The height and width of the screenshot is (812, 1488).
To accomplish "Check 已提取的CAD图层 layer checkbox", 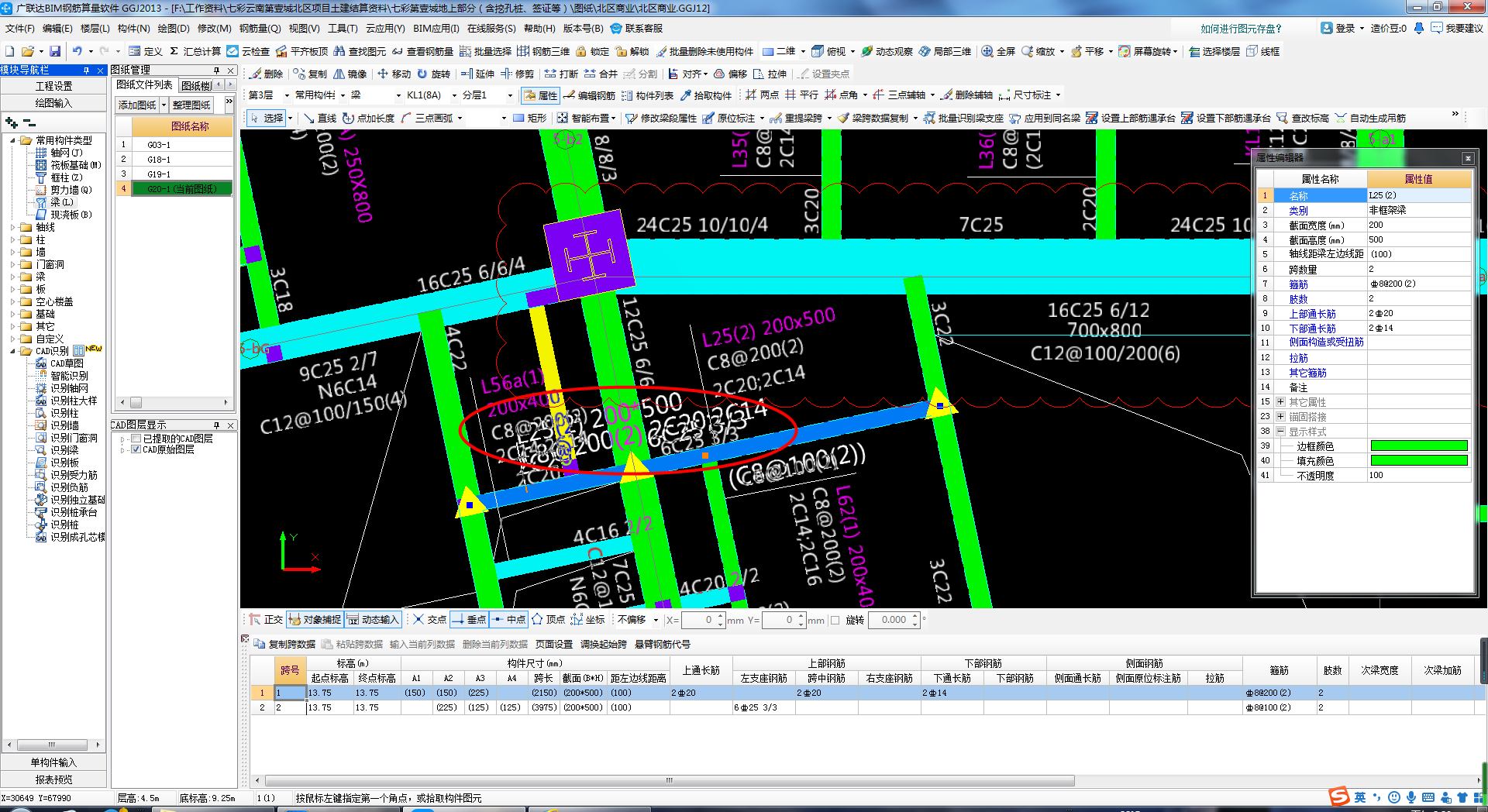I will 136,439.
